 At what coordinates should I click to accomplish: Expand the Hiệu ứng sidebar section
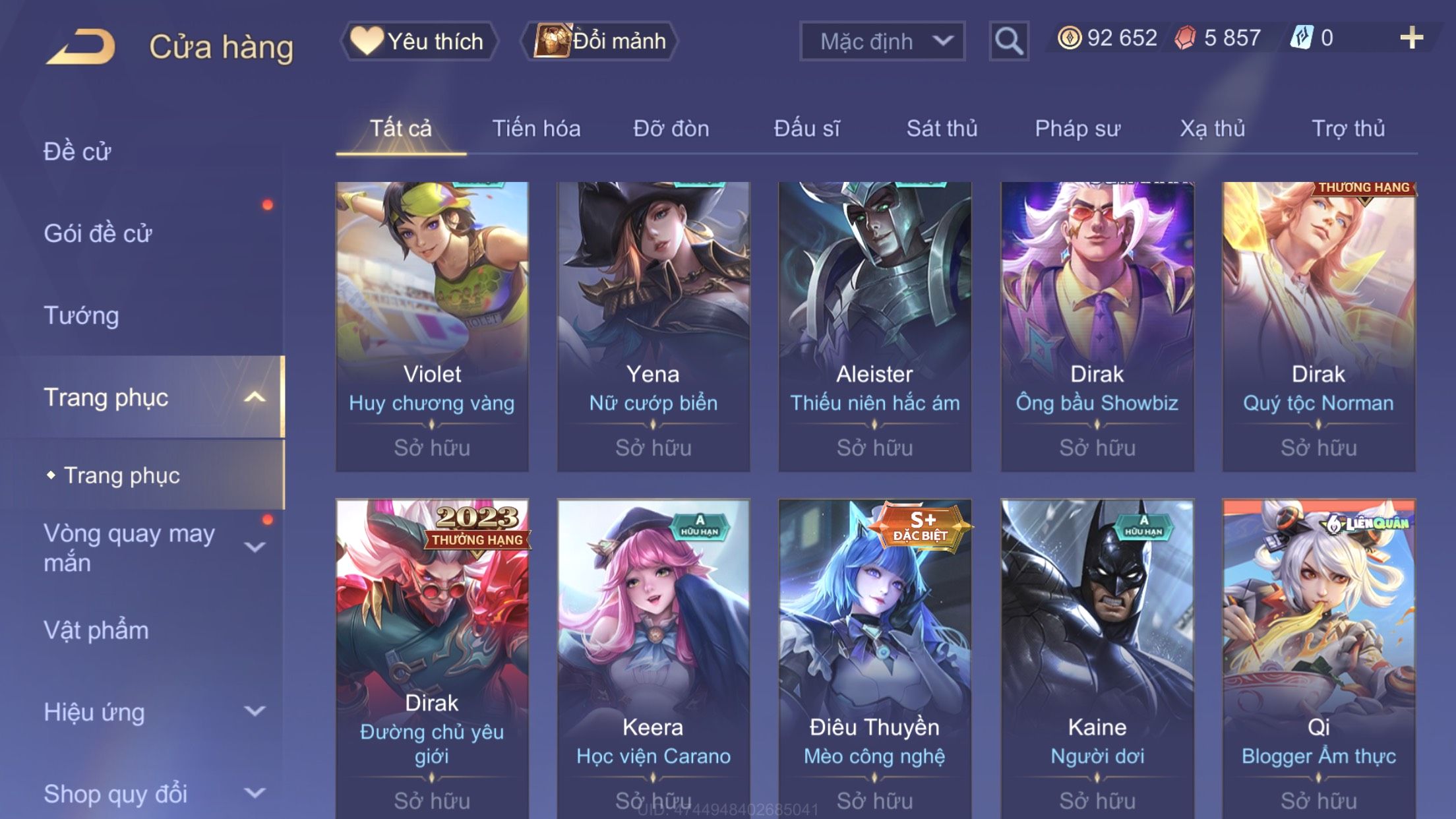pyautogui.click(x=255, y=712)
